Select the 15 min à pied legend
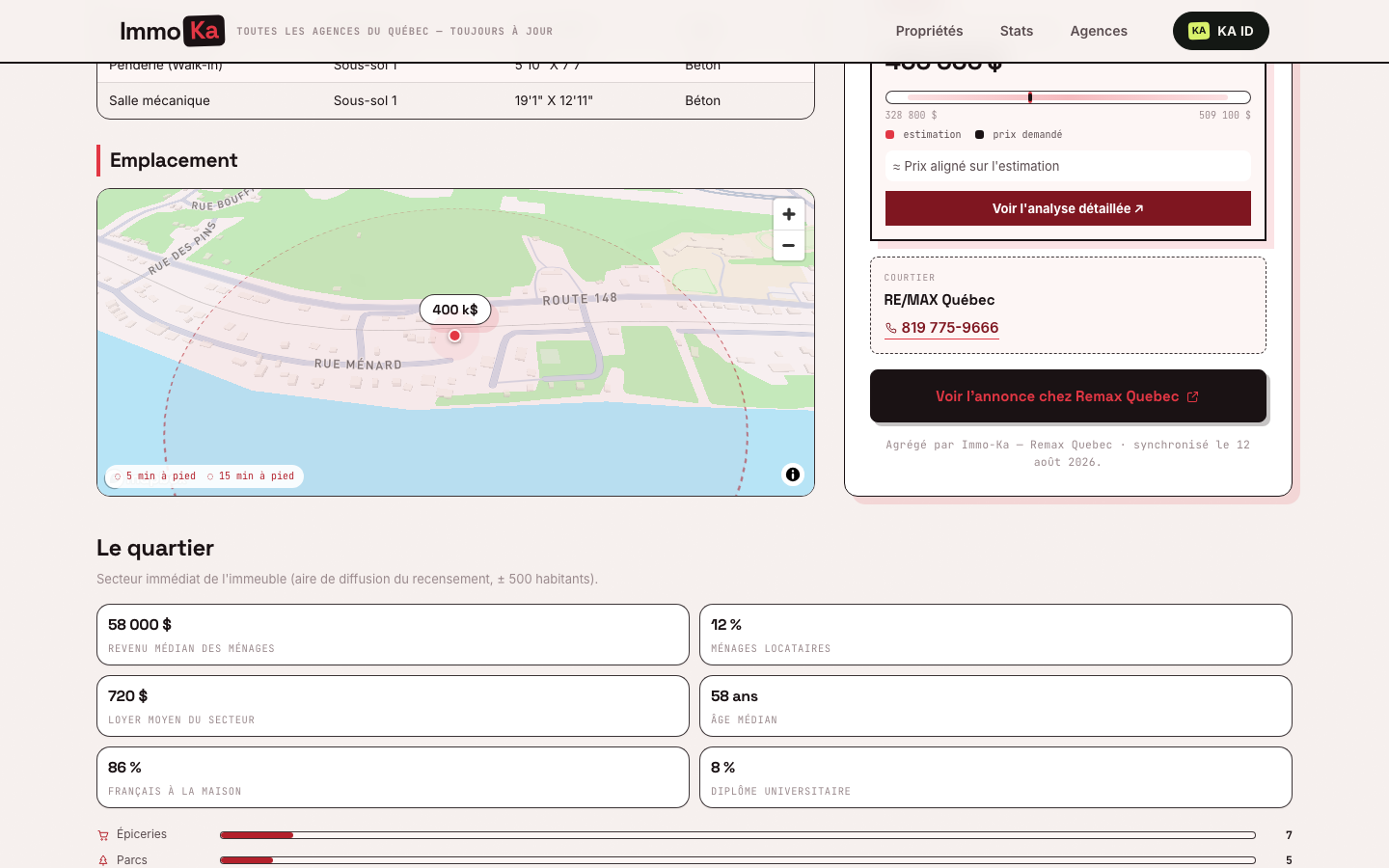1389x868 pixels. click(x=251, y=476)
